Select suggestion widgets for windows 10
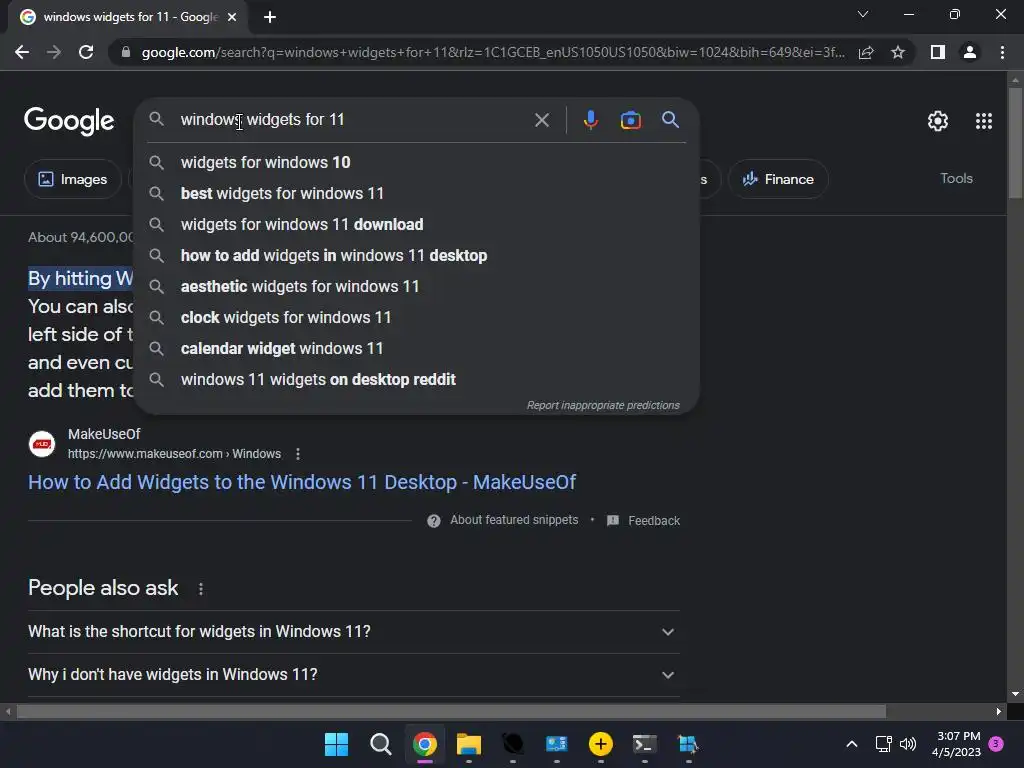This screenshot has height=768, width=1024. tap(417, 163)
